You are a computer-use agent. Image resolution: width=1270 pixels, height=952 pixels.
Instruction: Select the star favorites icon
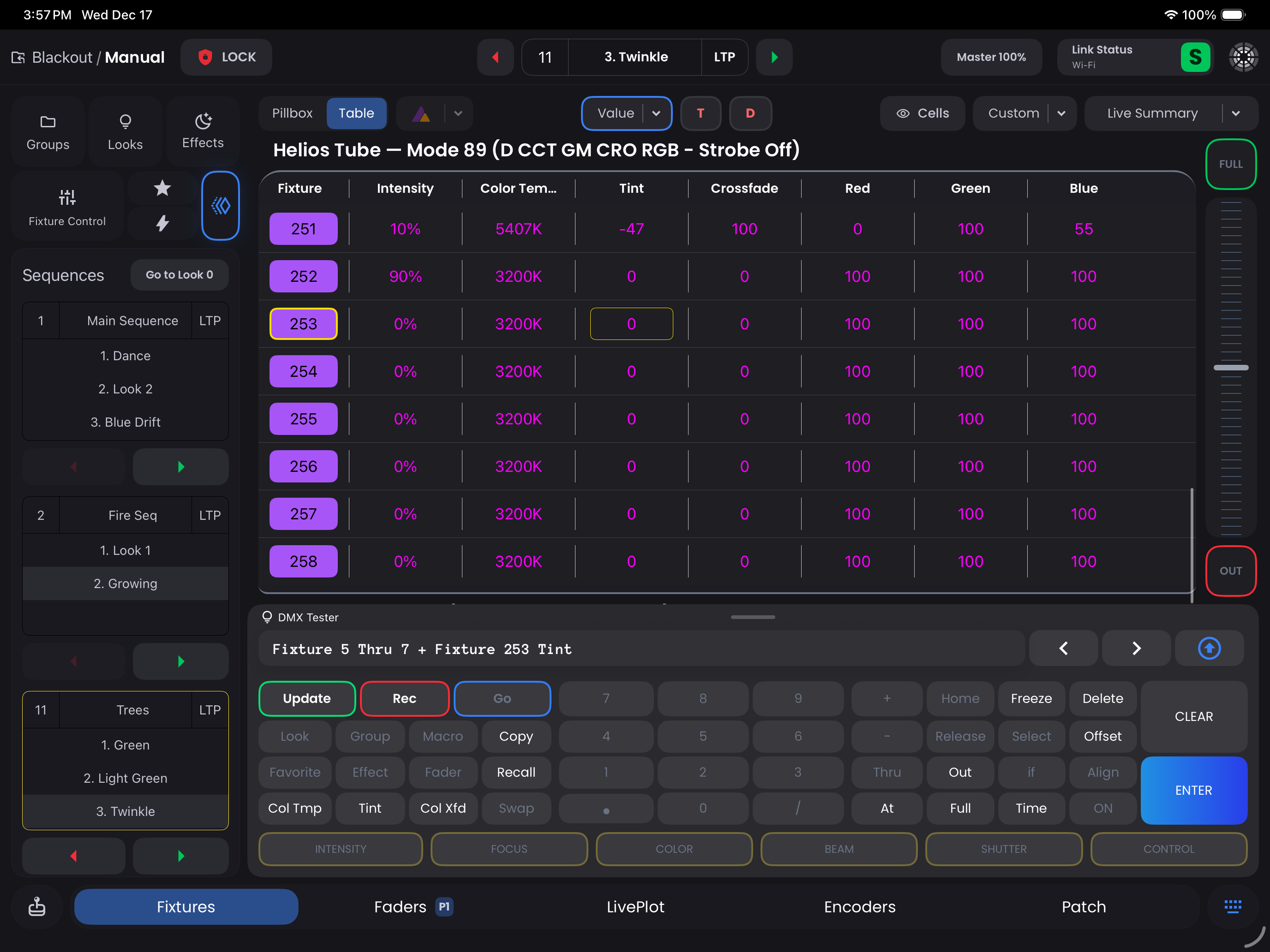point(162,188)
